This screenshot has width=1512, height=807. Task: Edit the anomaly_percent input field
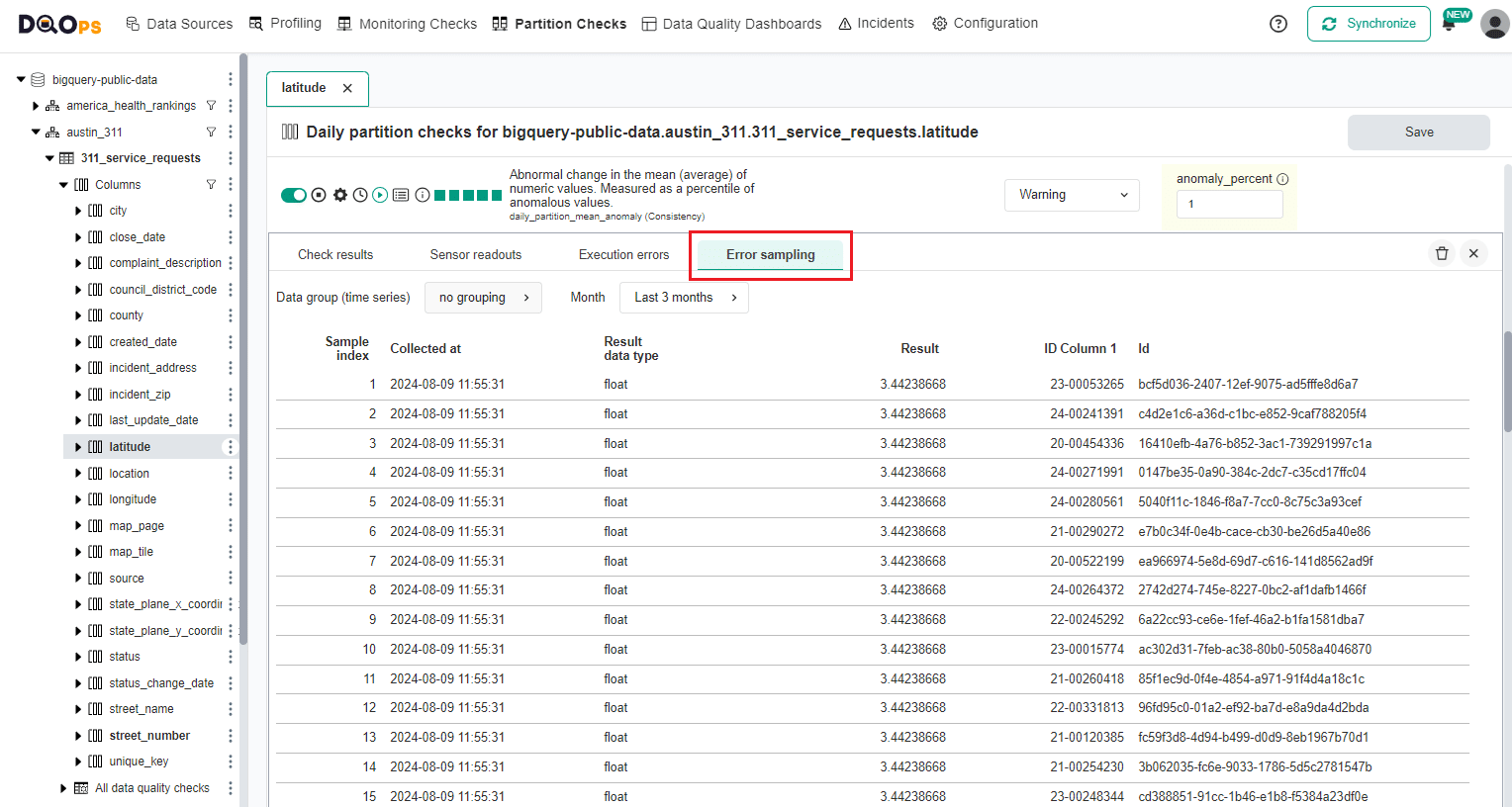[x=1229, y=204]
